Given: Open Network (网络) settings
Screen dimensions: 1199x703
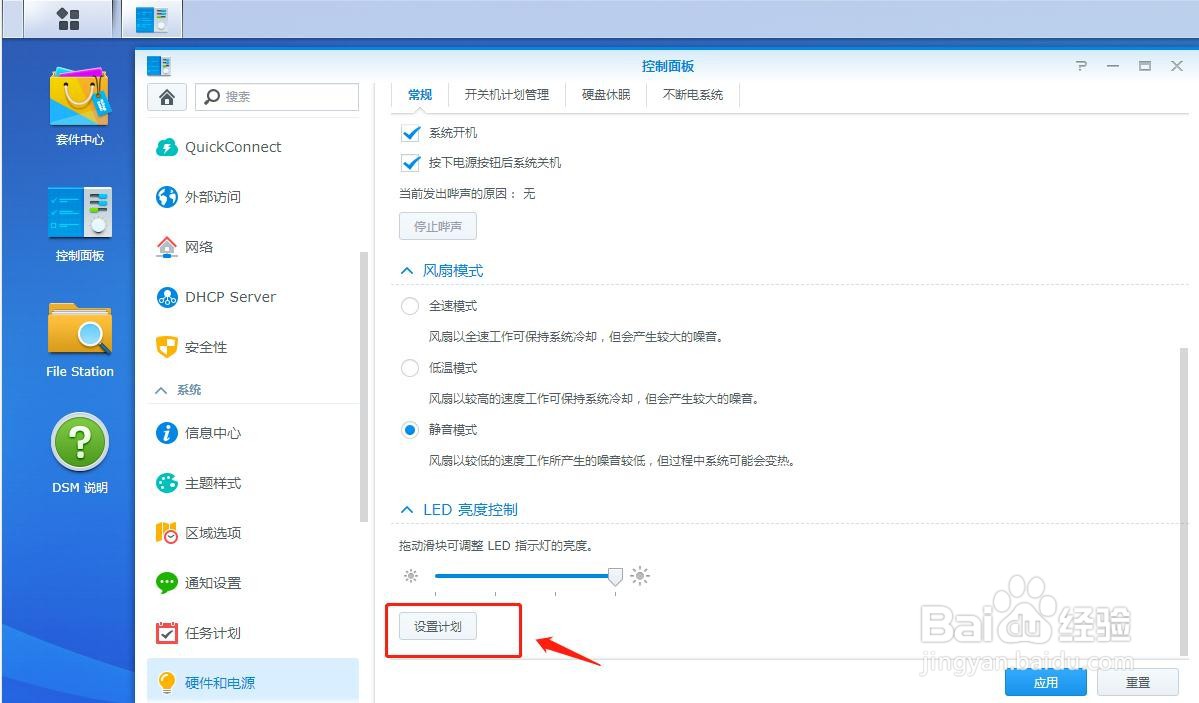Looking at the screenshot, I should point(252,246).
